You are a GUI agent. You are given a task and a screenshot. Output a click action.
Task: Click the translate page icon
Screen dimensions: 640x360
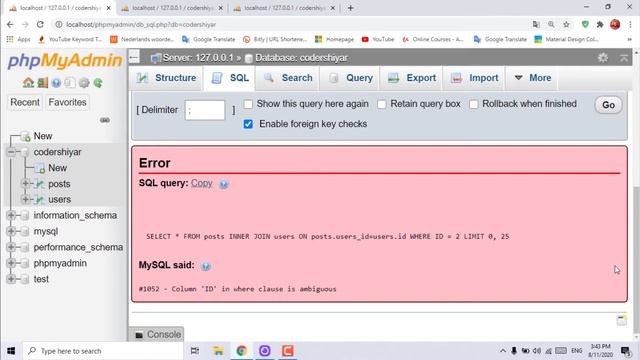point(536,24)
